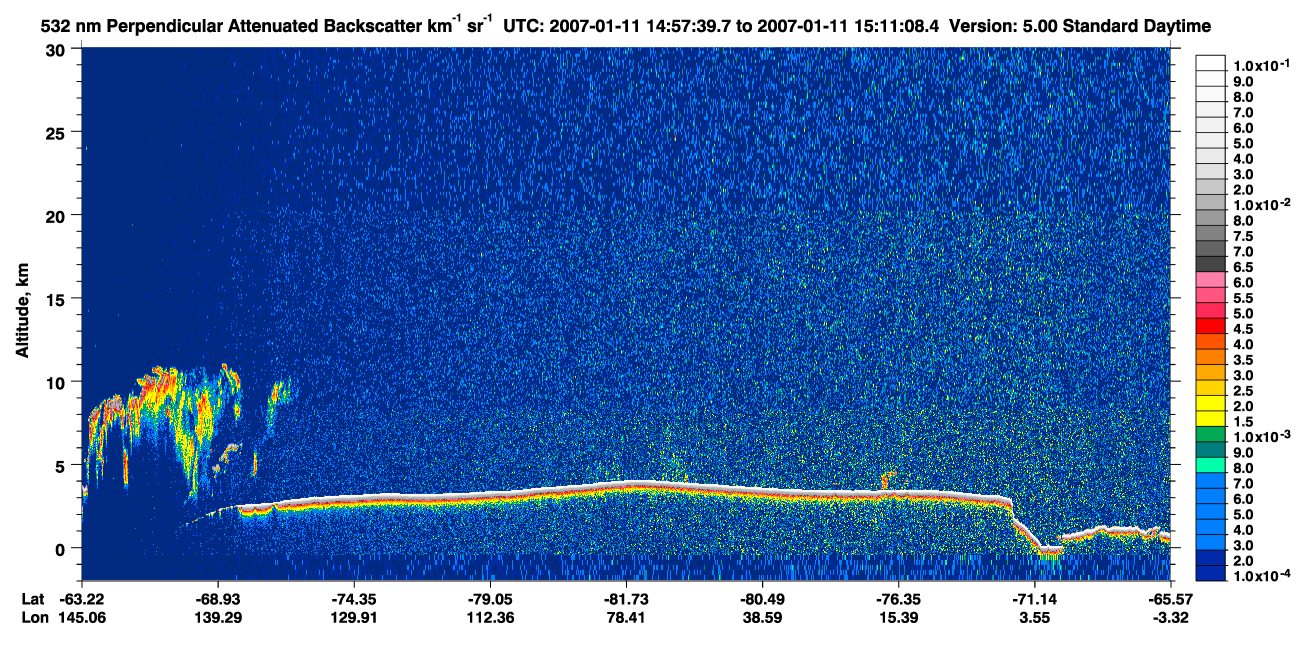1300x667 pixels.
Task: Click latitude value "-63.22"
Action: click(83, 598)
